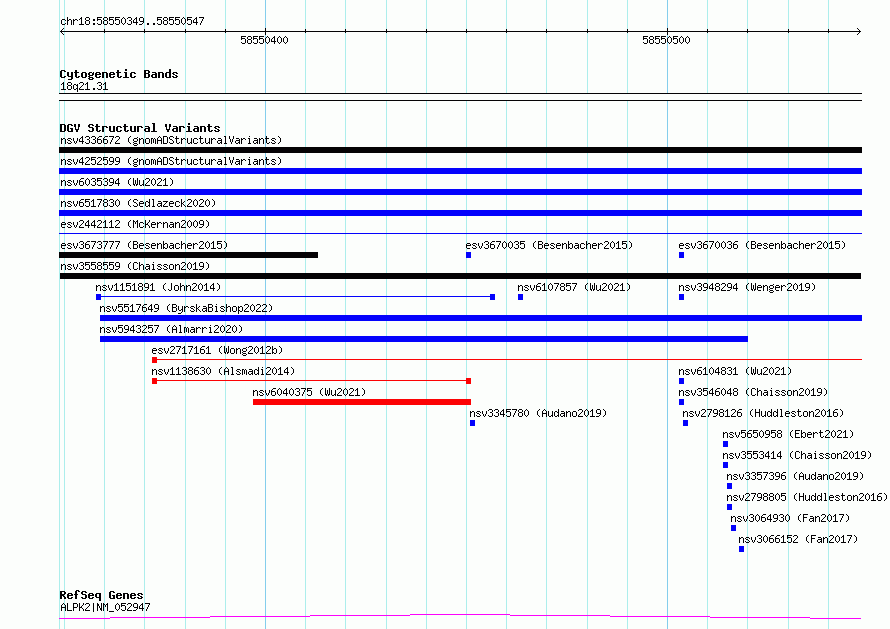Open nsv1138630 (Alsmadi2014) label

pyautogui.click(x=223, y=371)
